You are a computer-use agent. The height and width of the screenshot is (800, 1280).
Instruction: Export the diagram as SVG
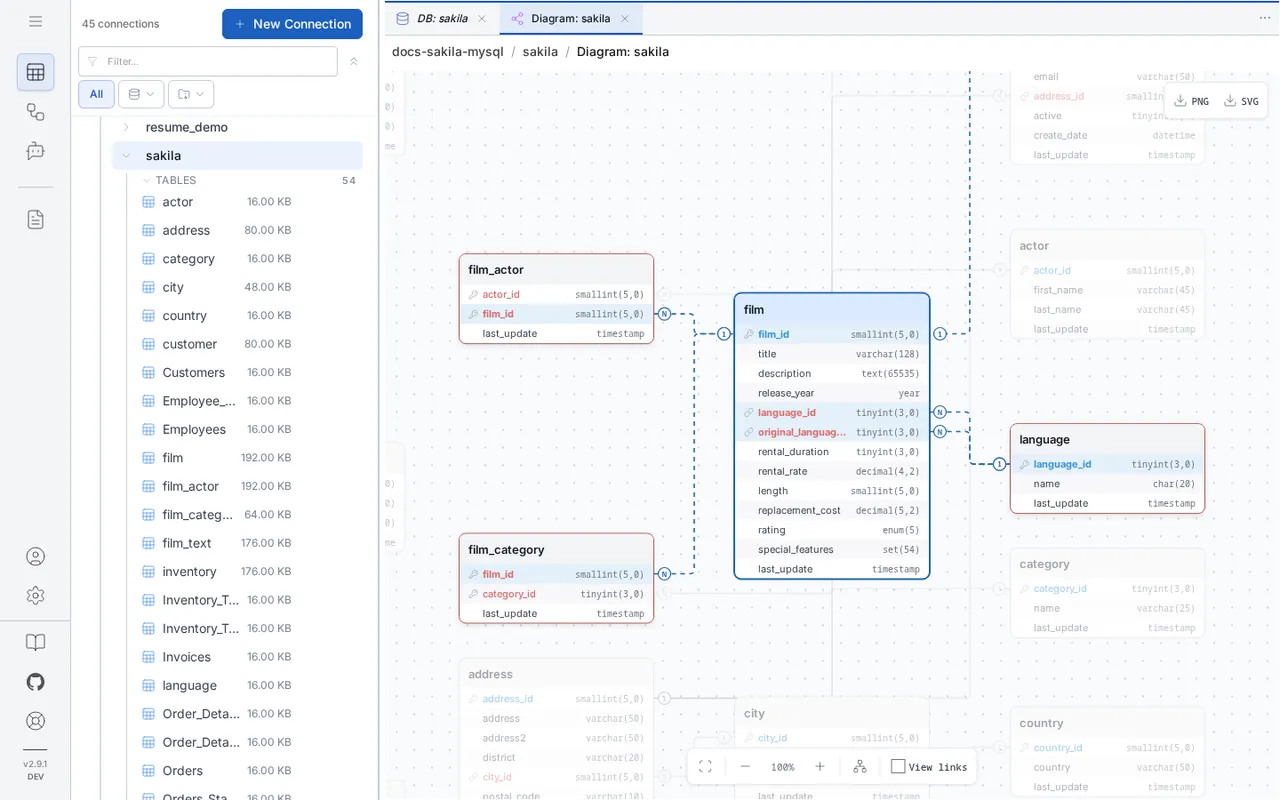point(1242,101)
